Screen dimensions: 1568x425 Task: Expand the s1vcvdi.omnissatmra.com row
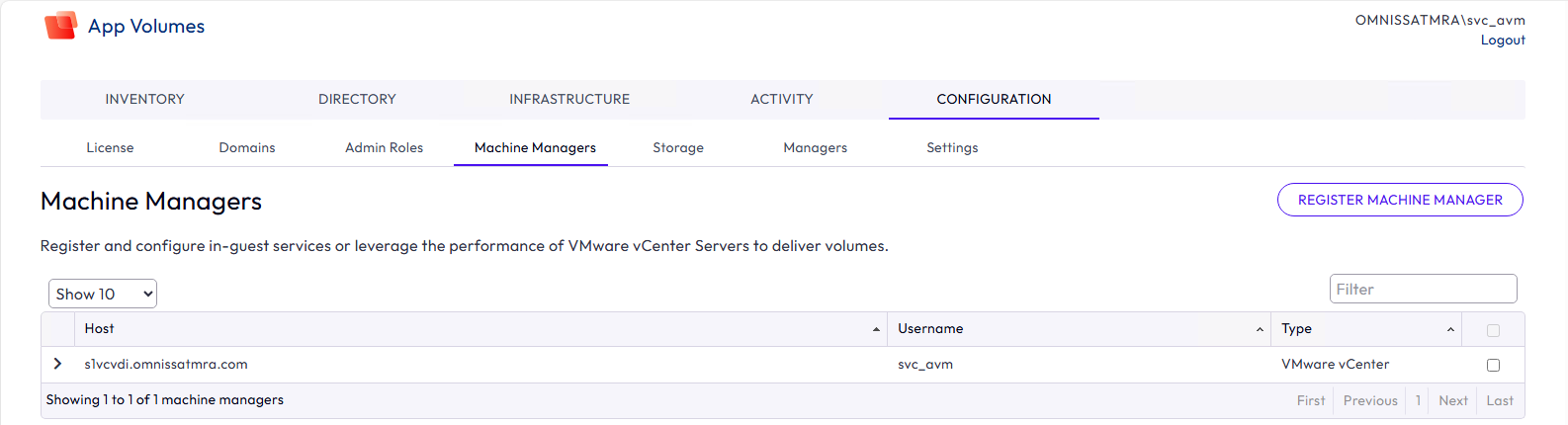tap(57, 364)
